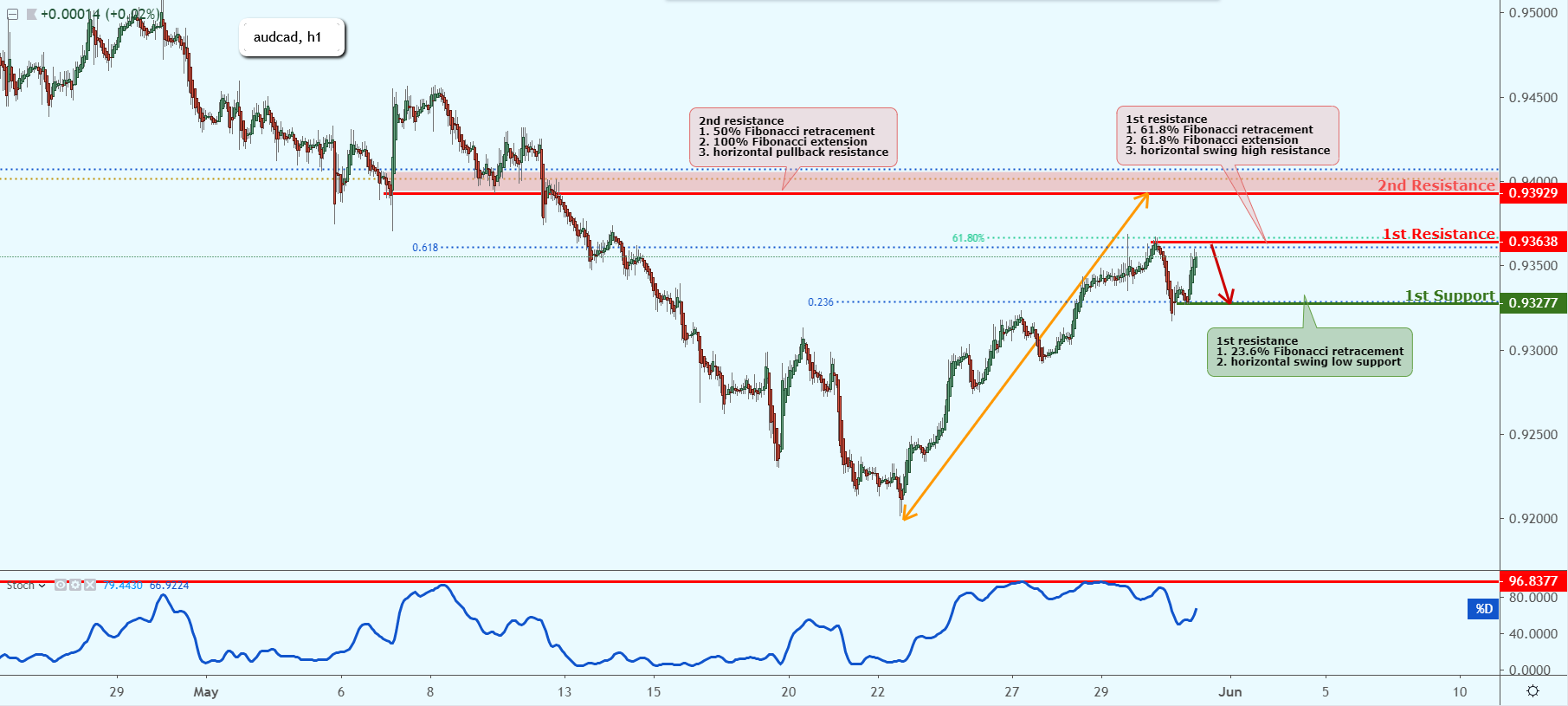Click the 0.94500 price scale value

(x=1533, y=98)
